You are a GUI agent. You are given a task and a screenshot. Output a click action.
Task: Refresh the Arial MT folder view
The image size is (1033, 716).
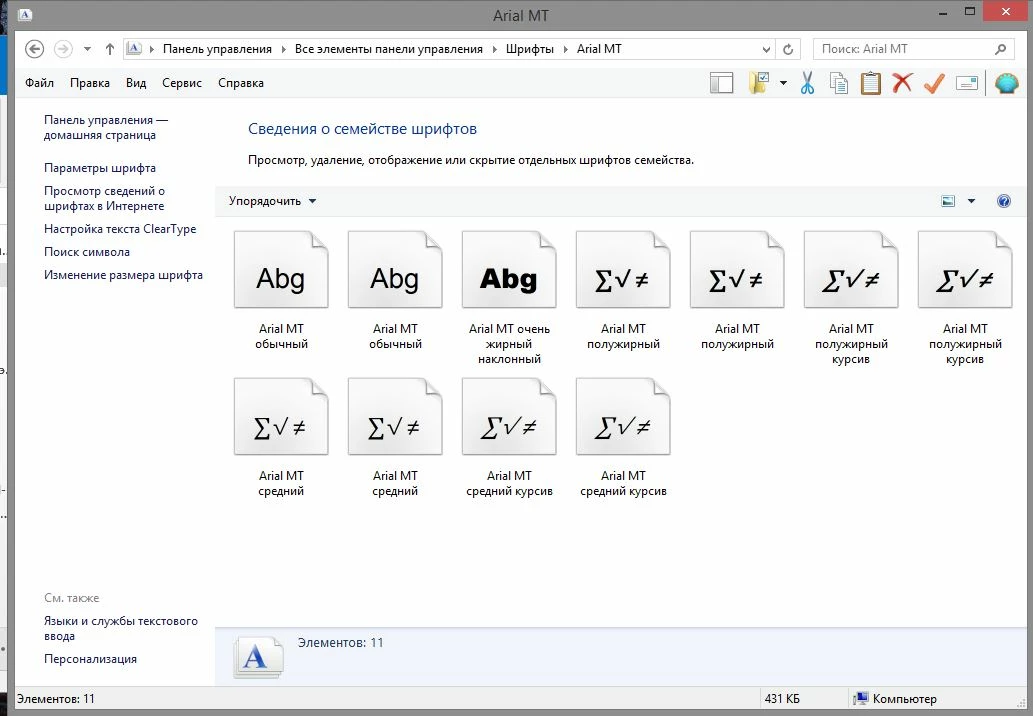coord(788,49)
